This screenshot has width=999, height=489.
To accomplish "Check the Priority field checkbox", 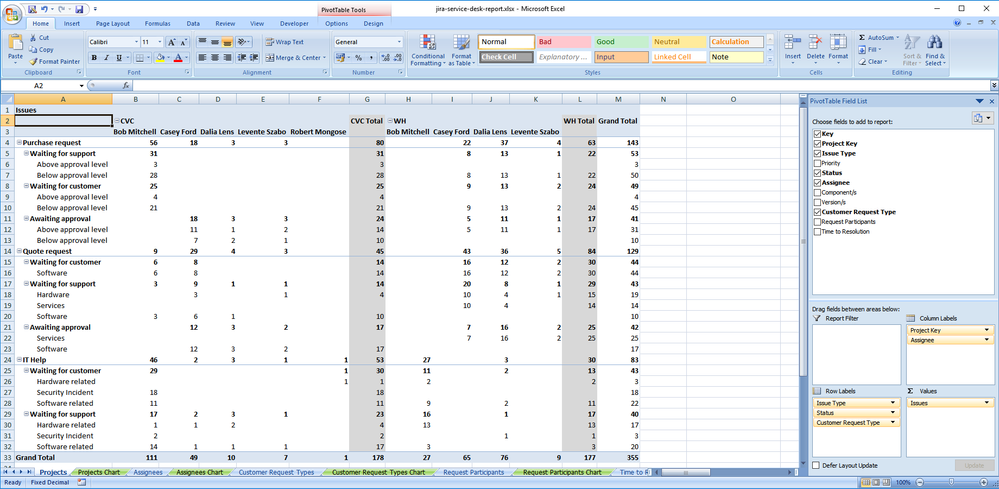I will coord(817,164).
